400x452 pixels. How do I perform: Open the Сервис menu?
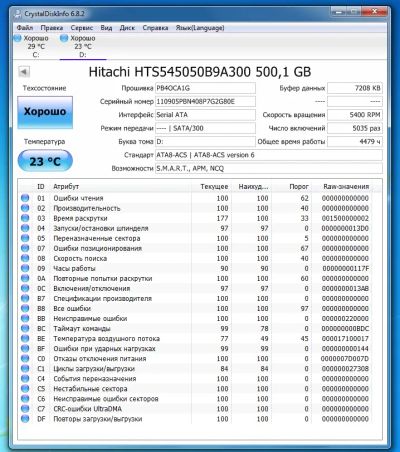pyautogui.click(x=81, y=28)
